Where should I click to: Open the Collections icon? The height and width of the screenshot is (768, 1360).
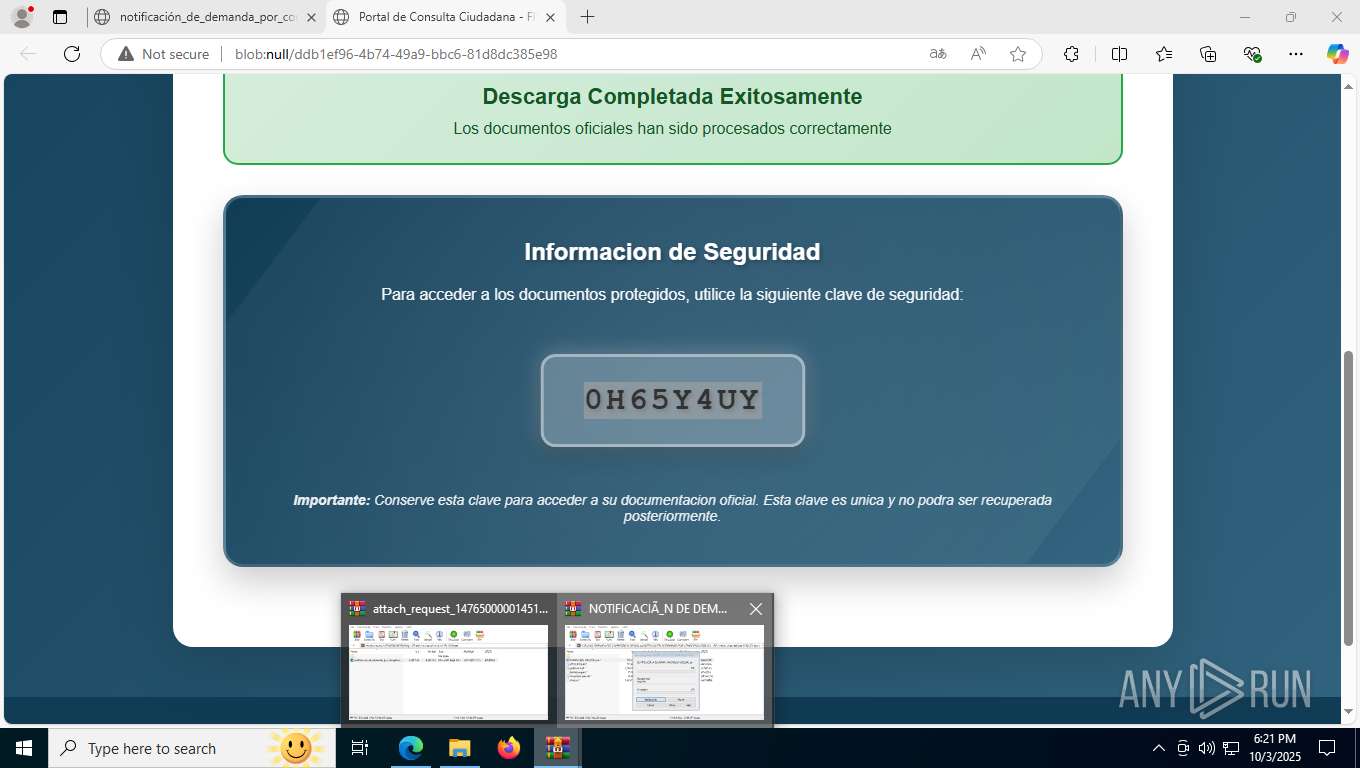tap(1208, 54)
